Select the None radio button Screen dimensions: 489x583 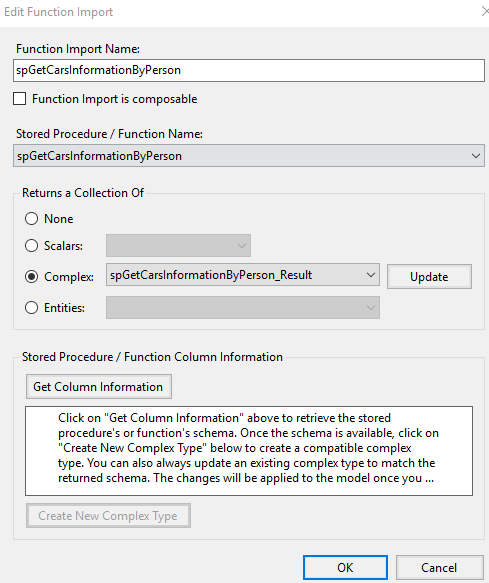[x=32, y=219]
